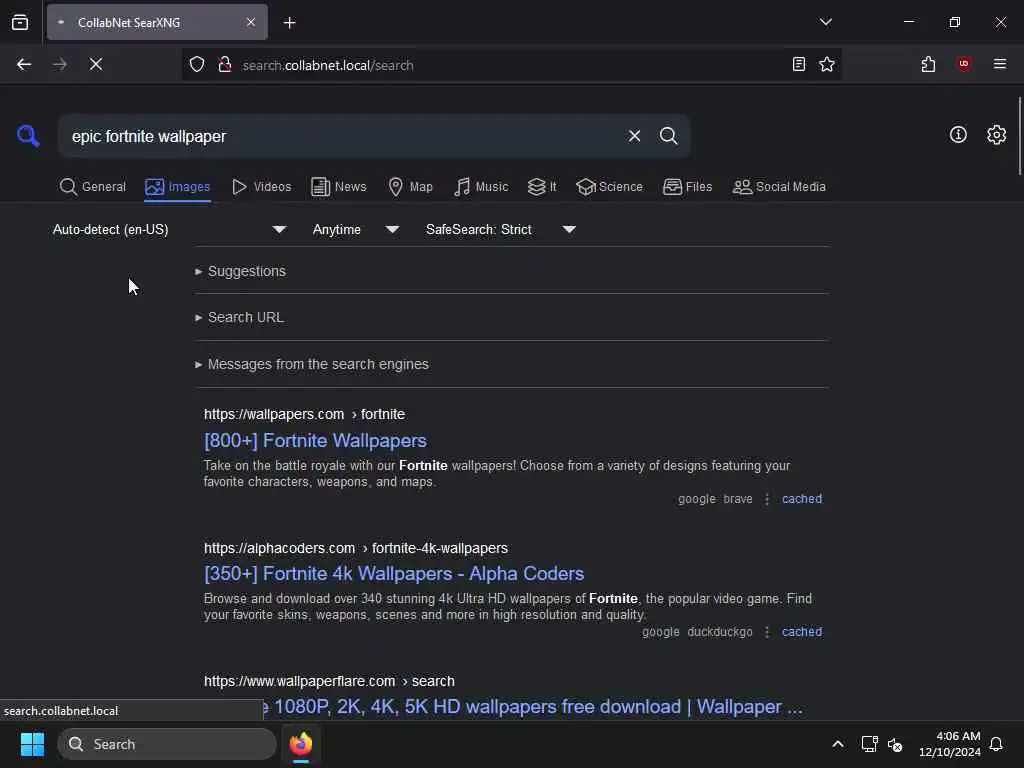Switch to the Map category tab
This screenshot has width=1024, height=768.
point(410,187)
